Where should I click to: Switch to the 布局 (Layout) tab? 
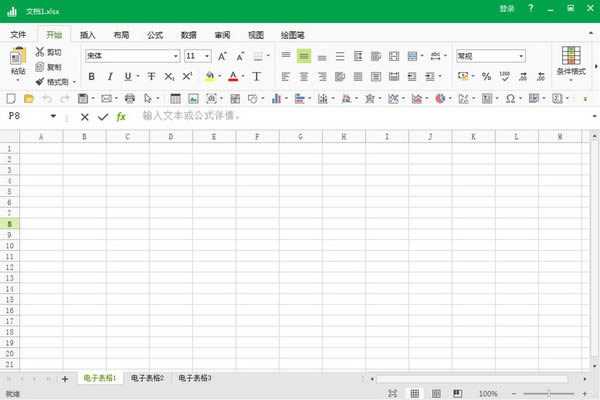point(121,35)
